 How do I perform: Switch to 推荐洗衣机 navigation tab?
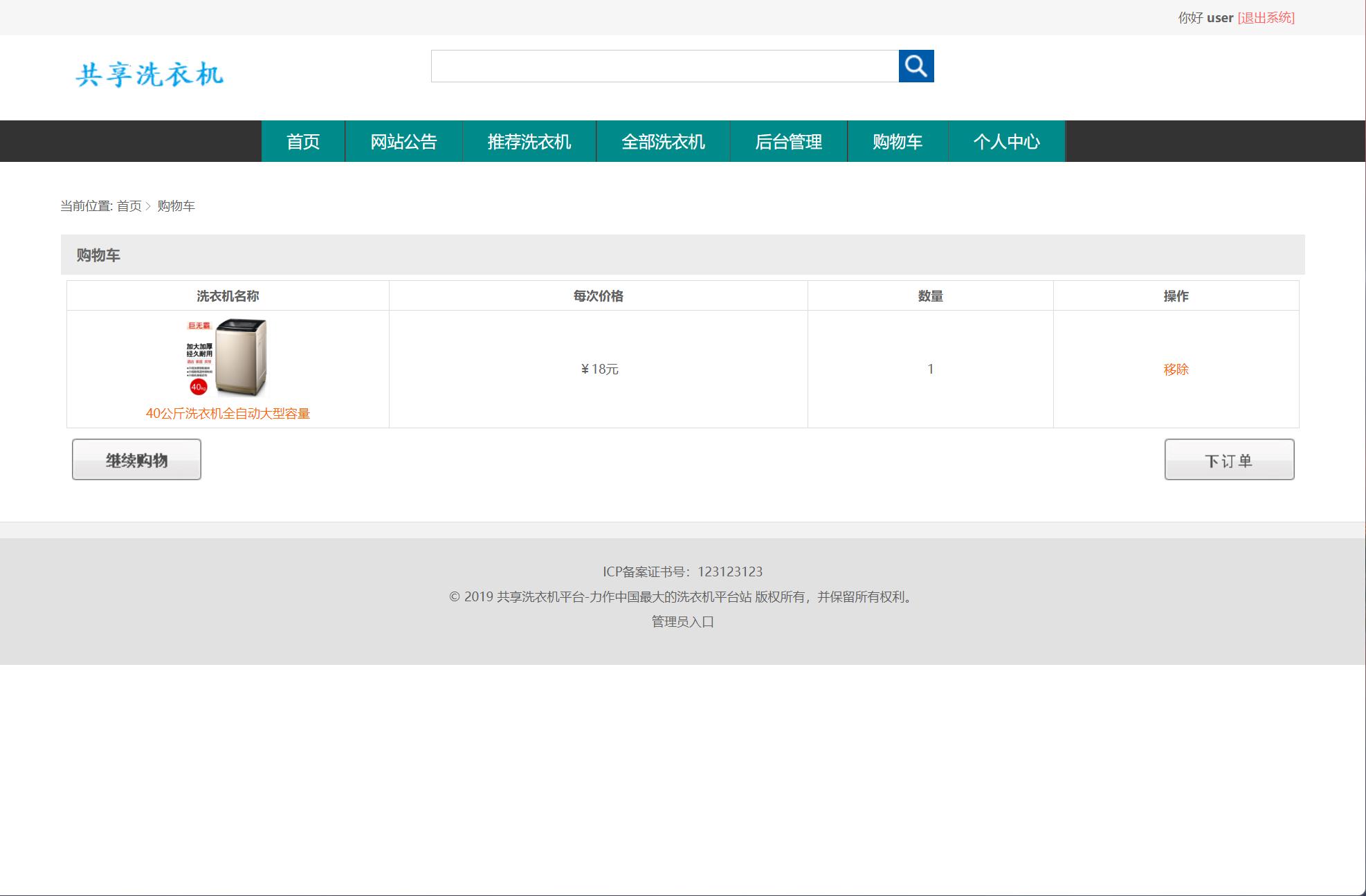tap(529, 141)
